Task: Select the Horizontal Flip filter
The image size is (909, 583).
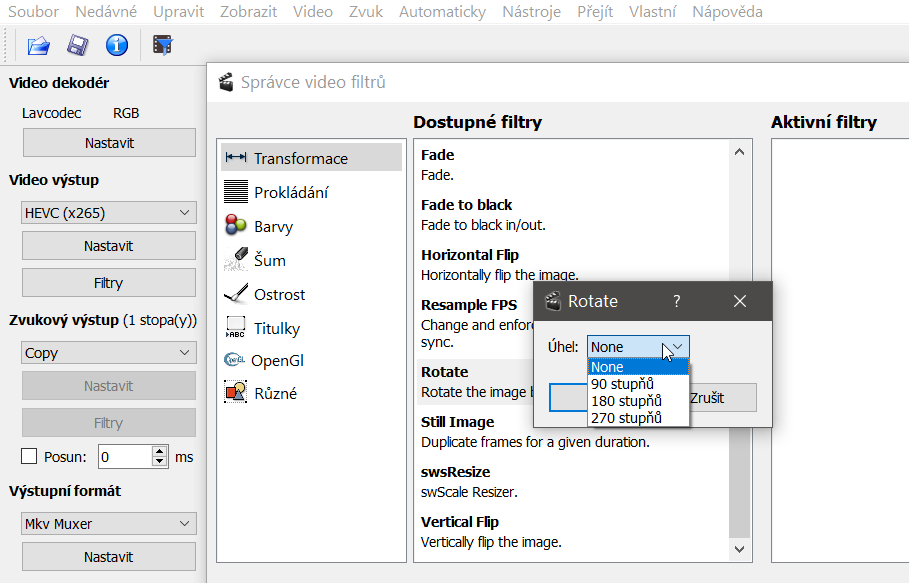Action: tap(573, 265)
